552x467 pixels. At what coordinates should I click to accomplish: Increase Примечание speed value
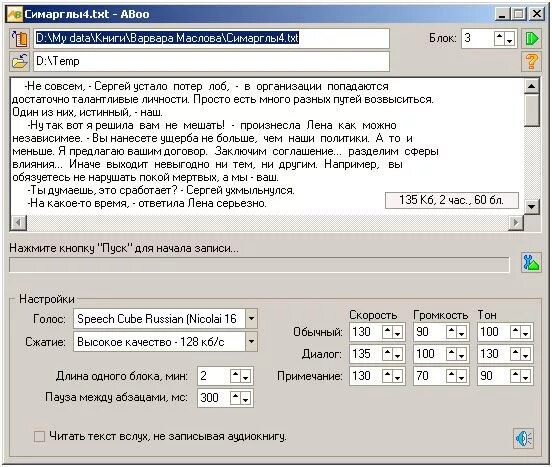[388, 376]
